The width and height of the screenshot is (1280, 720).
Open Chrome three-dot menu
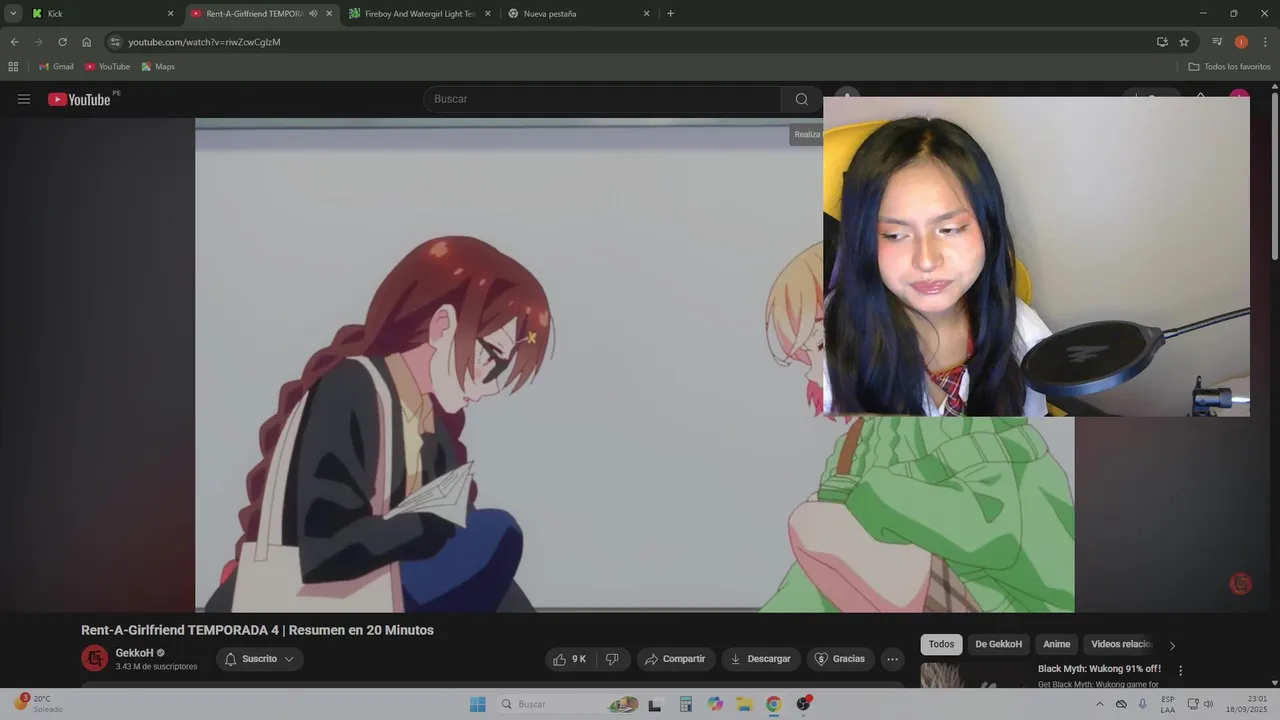[1265, 42]
